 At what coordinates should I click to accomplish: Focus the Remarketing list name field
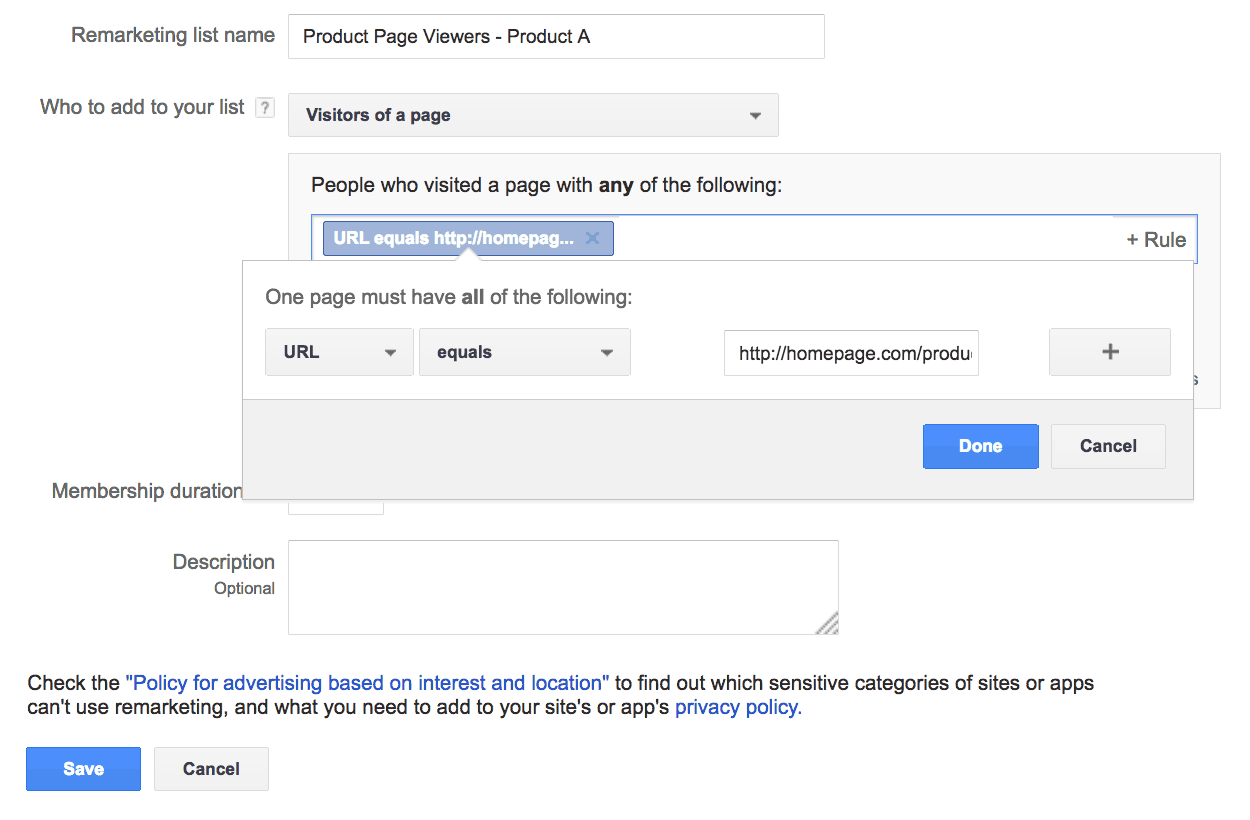556,37
